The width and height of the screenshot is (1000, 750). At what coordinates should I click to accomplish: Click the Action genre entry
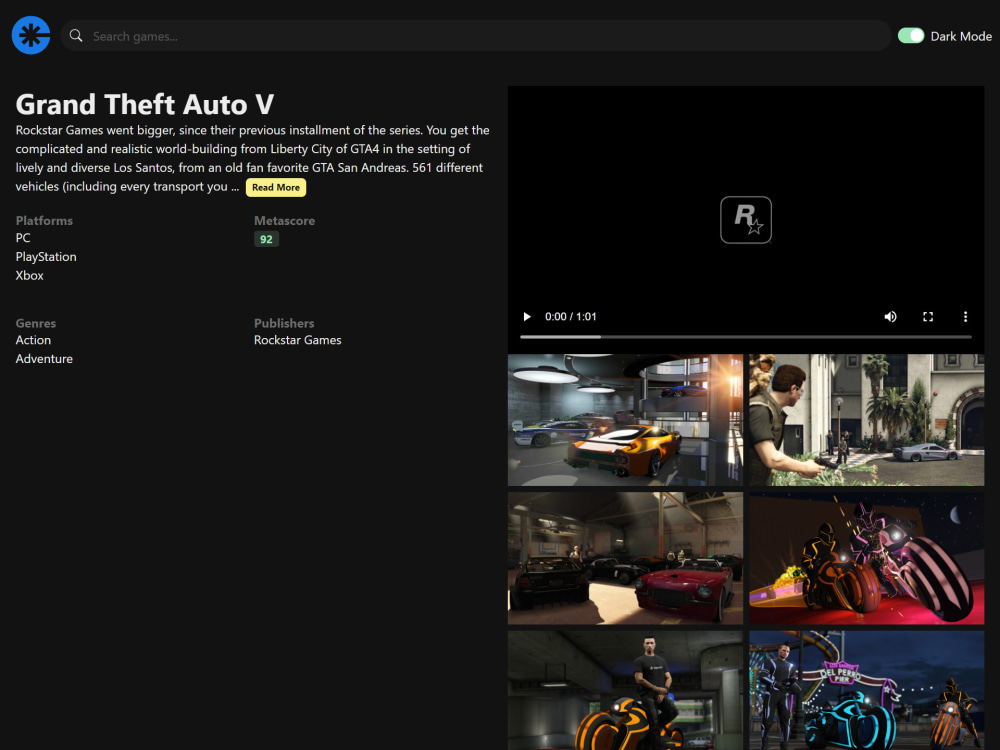[33, 340]
